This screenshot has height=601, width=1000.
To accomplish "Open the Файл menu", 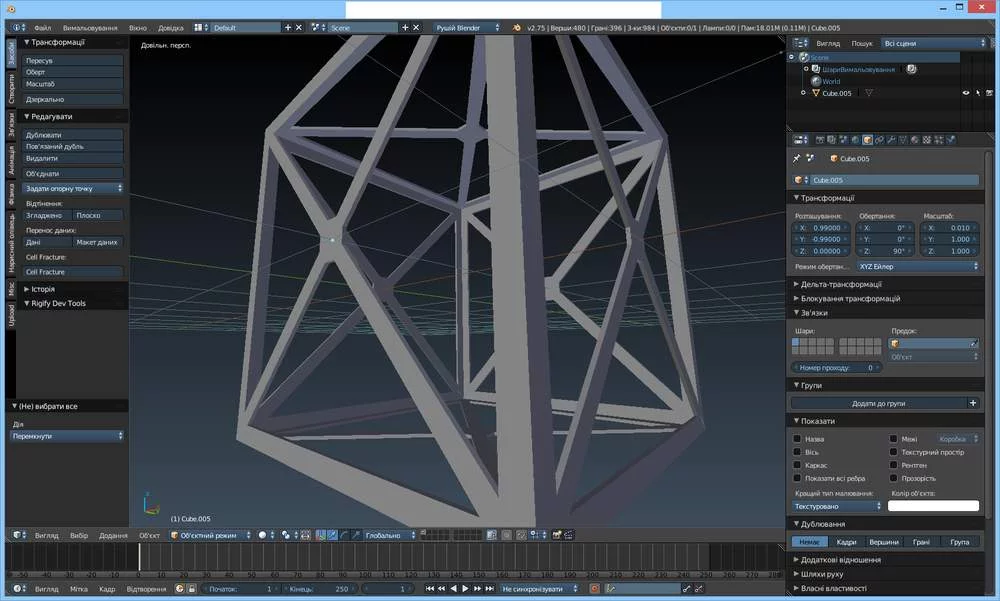I will (42, 28).
